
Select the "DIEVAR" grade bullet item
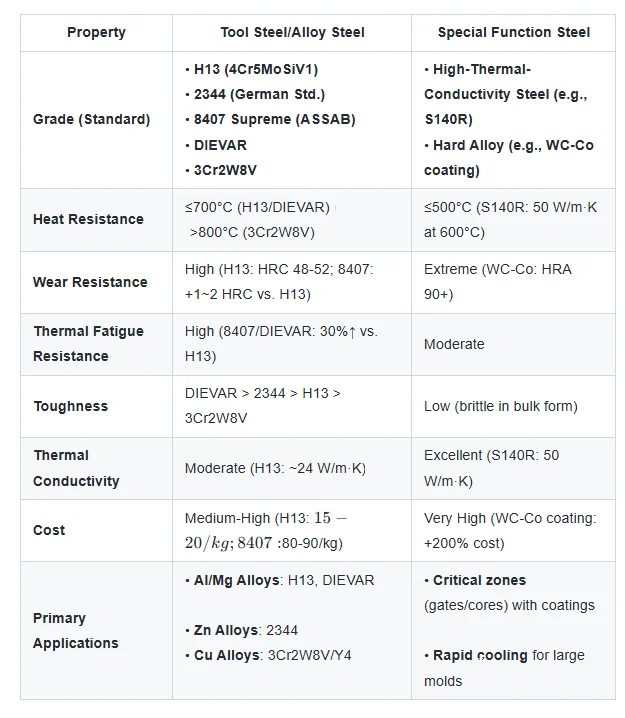tap(216, 145)
